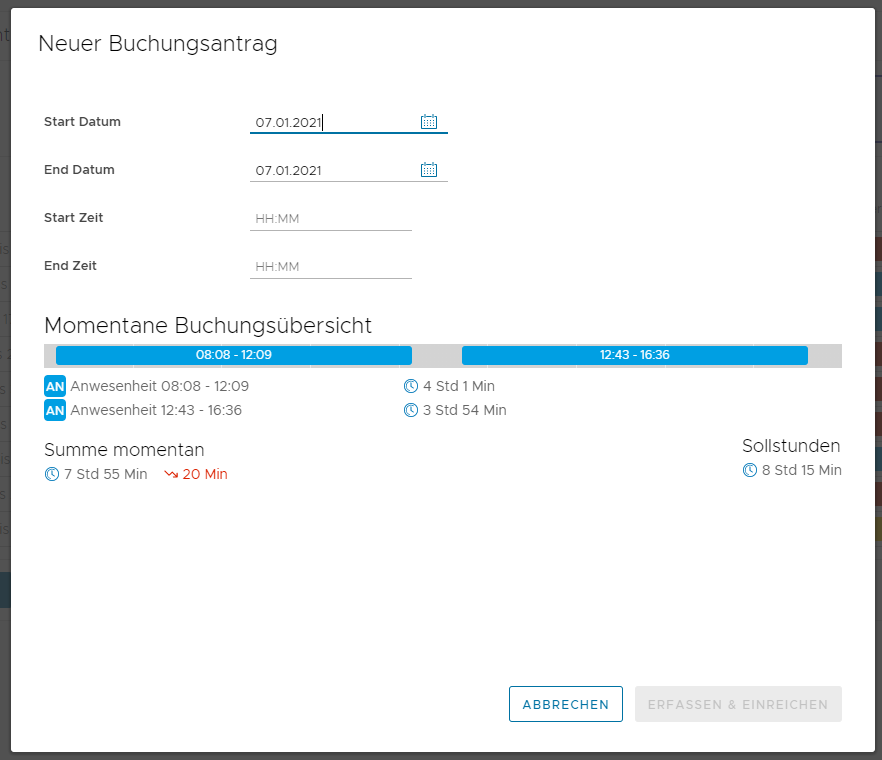This screenshot has height=760, width=882.
Task: Click into the End Zeit time field
Action: pyautogui.click(x=330, y=267)
